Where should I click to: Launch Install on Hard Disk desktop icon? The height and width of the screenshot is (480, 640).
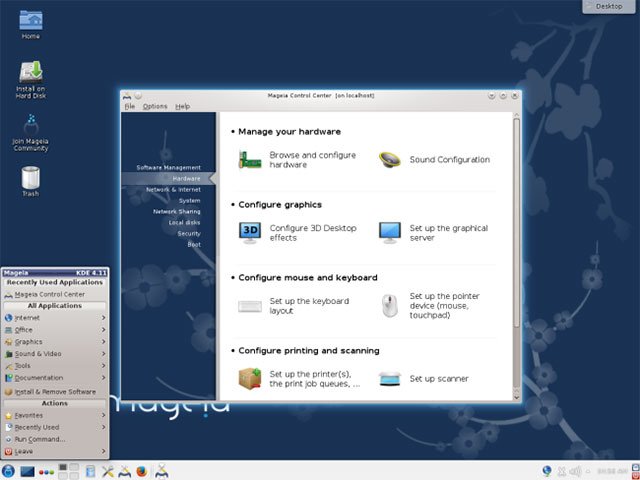pos(31,72)
